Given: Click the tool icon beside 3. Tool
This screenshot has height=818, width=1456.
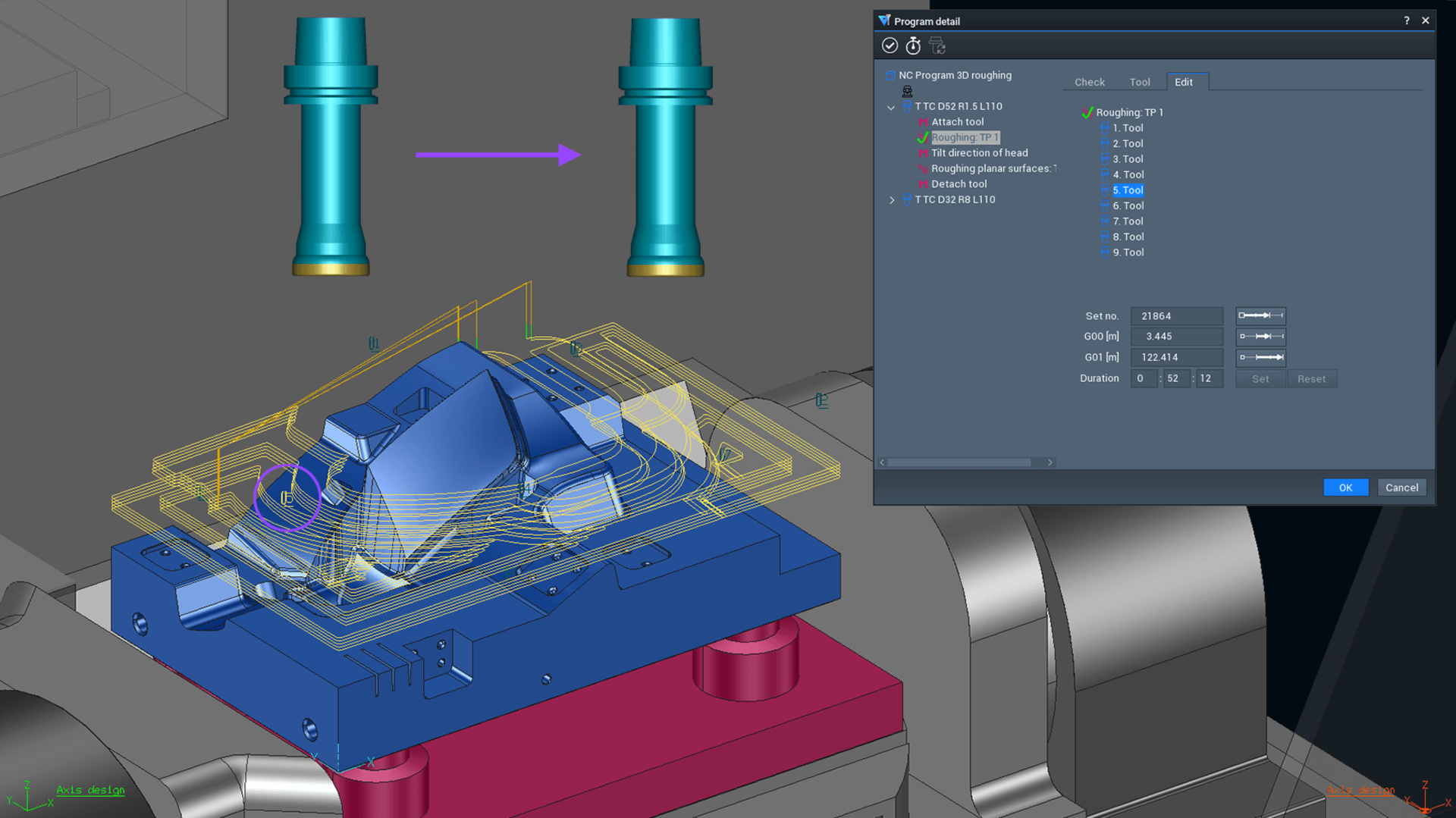Looking at the screenshot, I should coord(1104,159).
